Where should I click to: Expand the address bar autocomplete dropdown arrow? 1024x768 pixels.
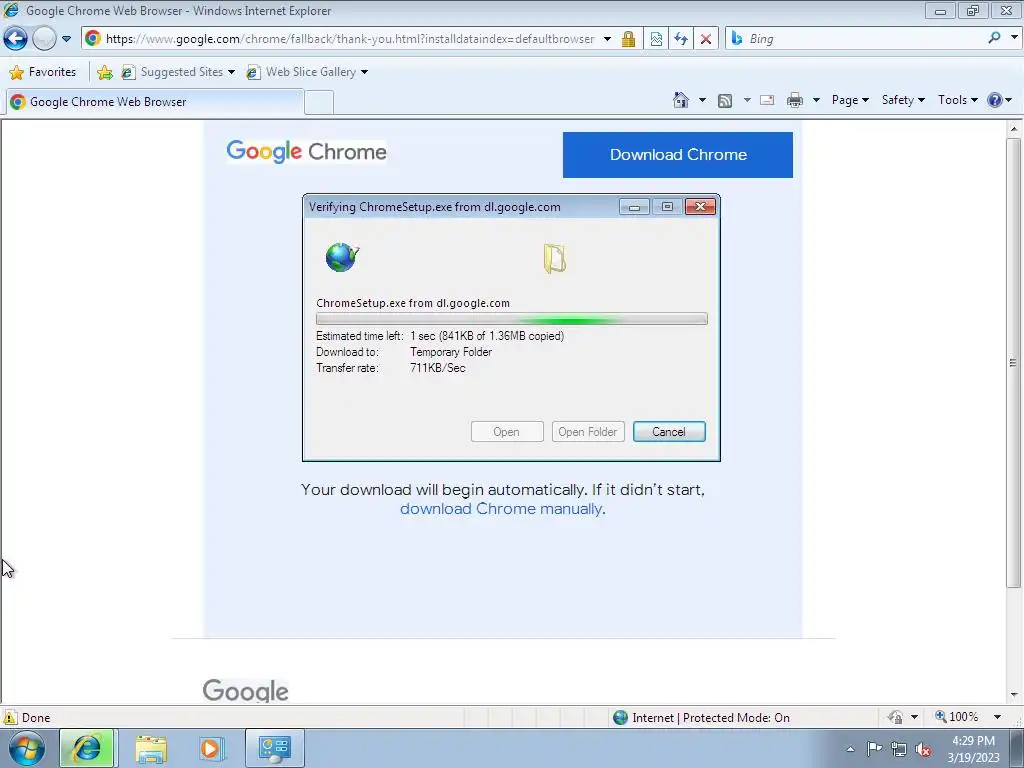tap(607, 39)
